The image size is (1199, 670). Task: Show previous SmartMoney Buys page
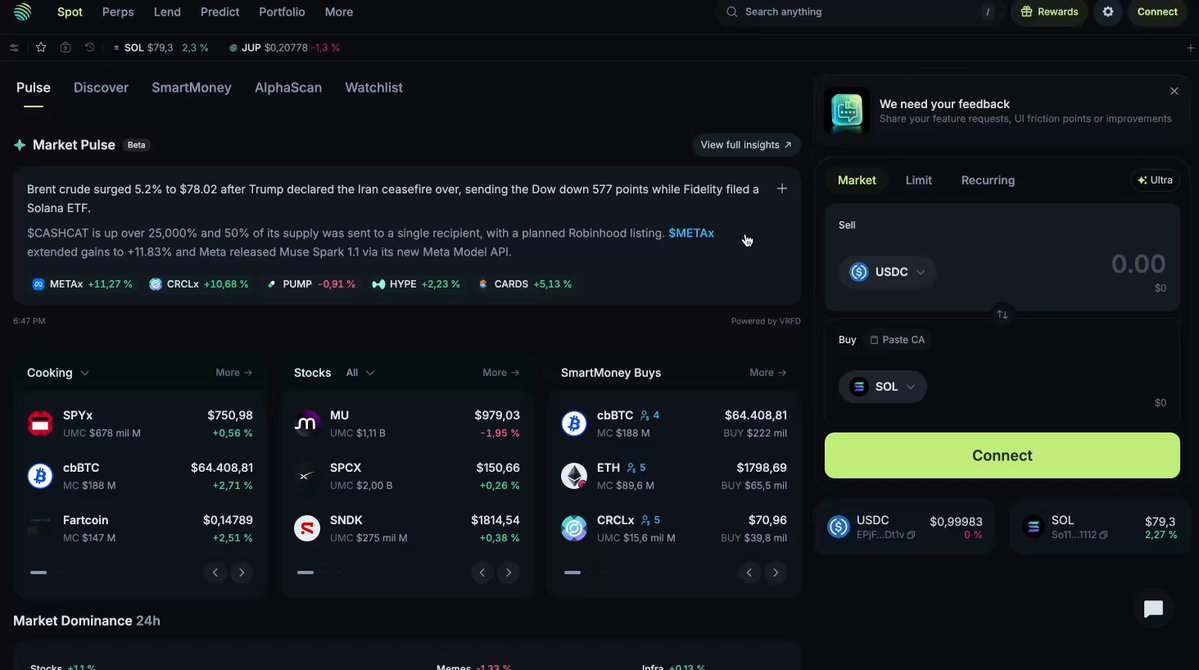[x=749, y=572]
